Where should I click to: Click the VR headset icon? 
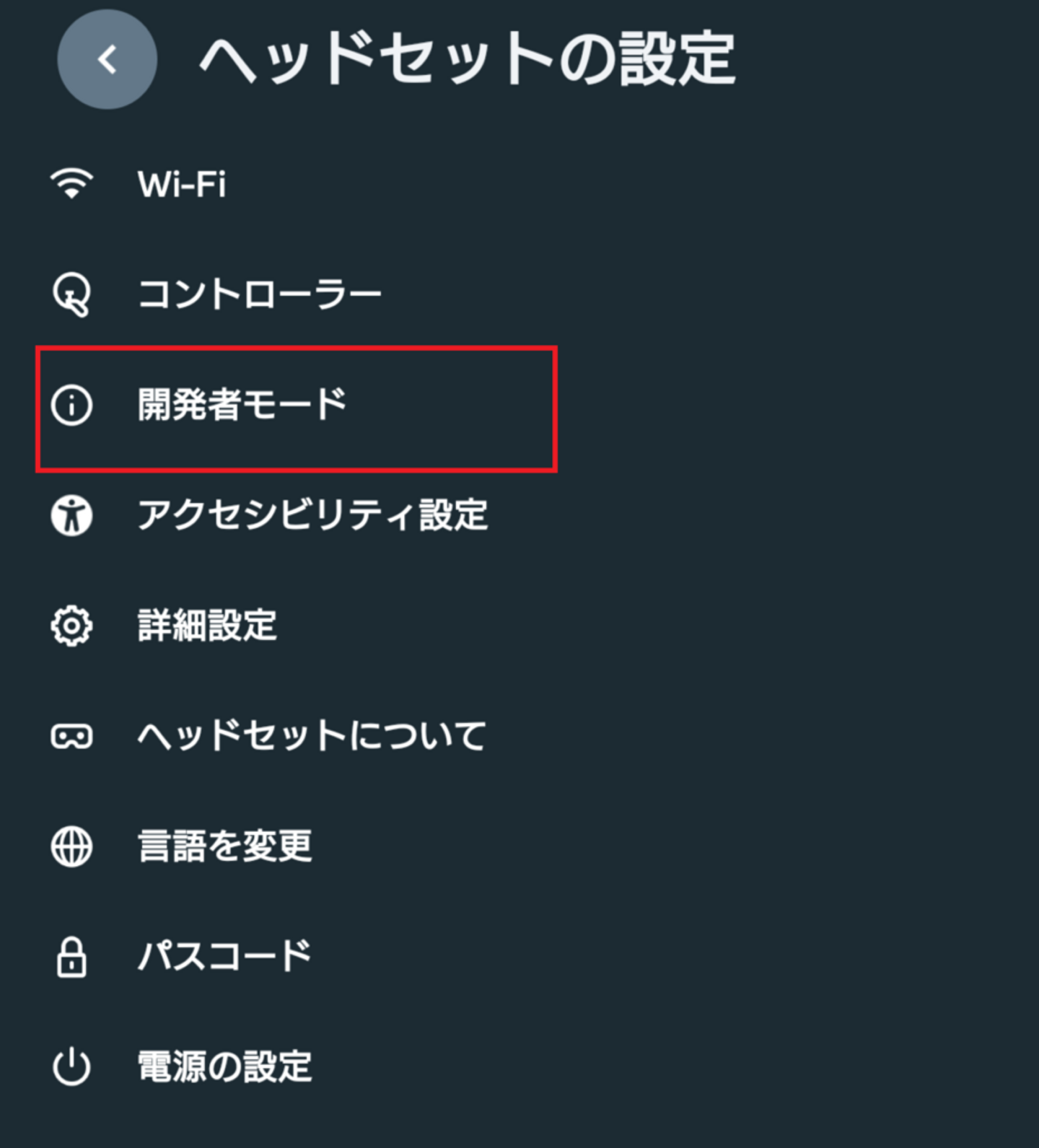point(71,736)
